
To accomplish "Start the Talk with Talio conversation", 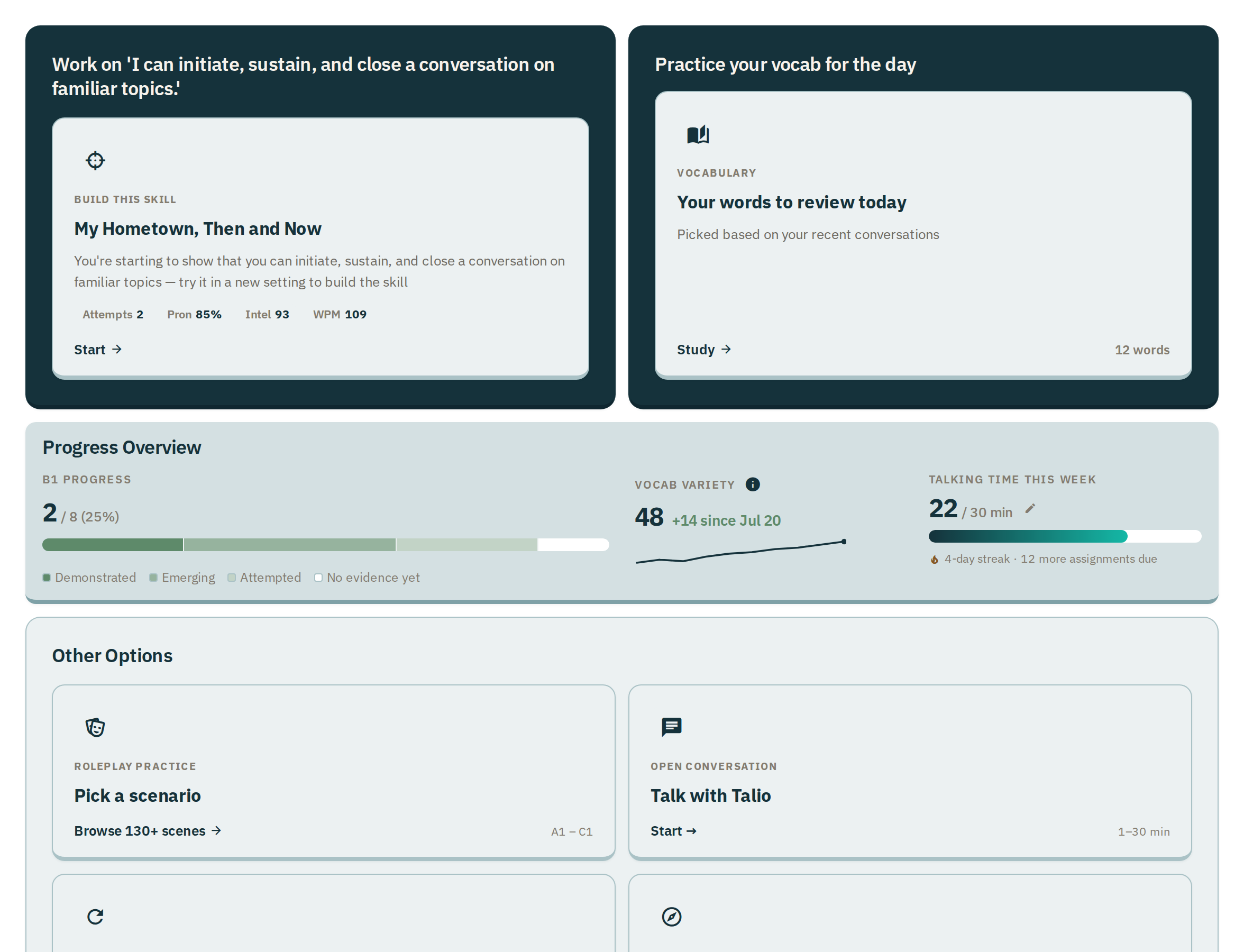I will 673,831.
